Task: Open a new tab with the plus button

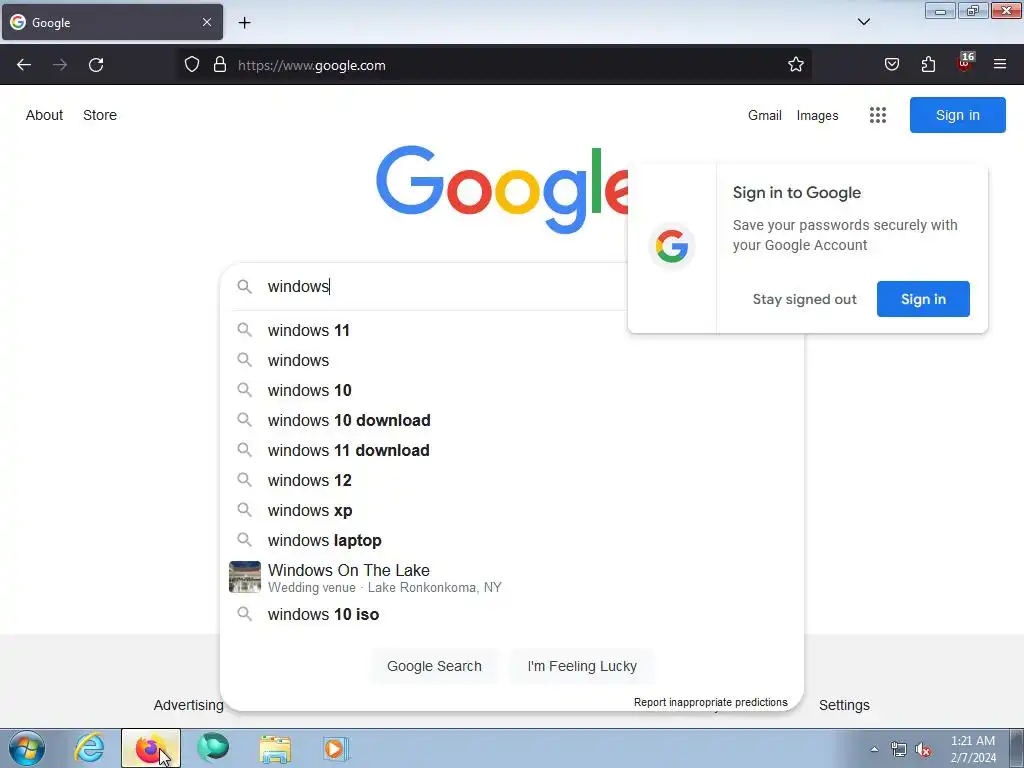Action: [244, 23]
